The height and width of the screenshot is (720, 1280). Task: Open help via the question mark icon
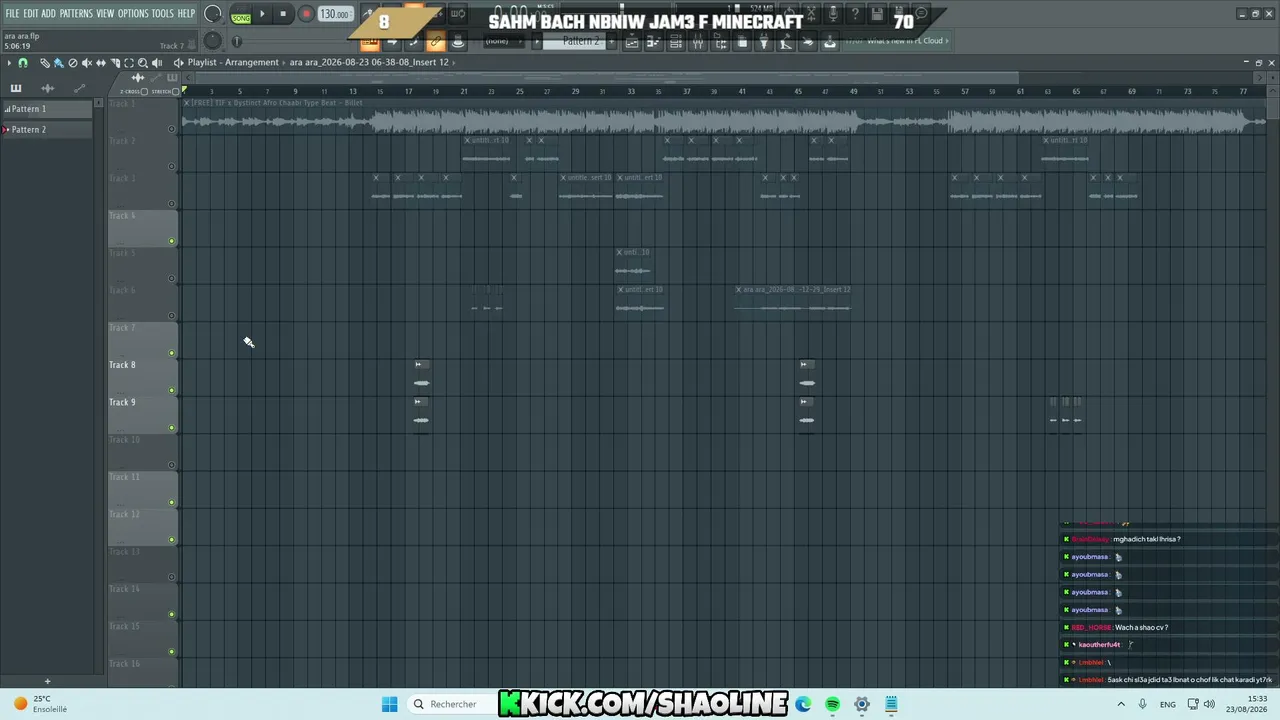pyautogui.click(x=855, y=13)
